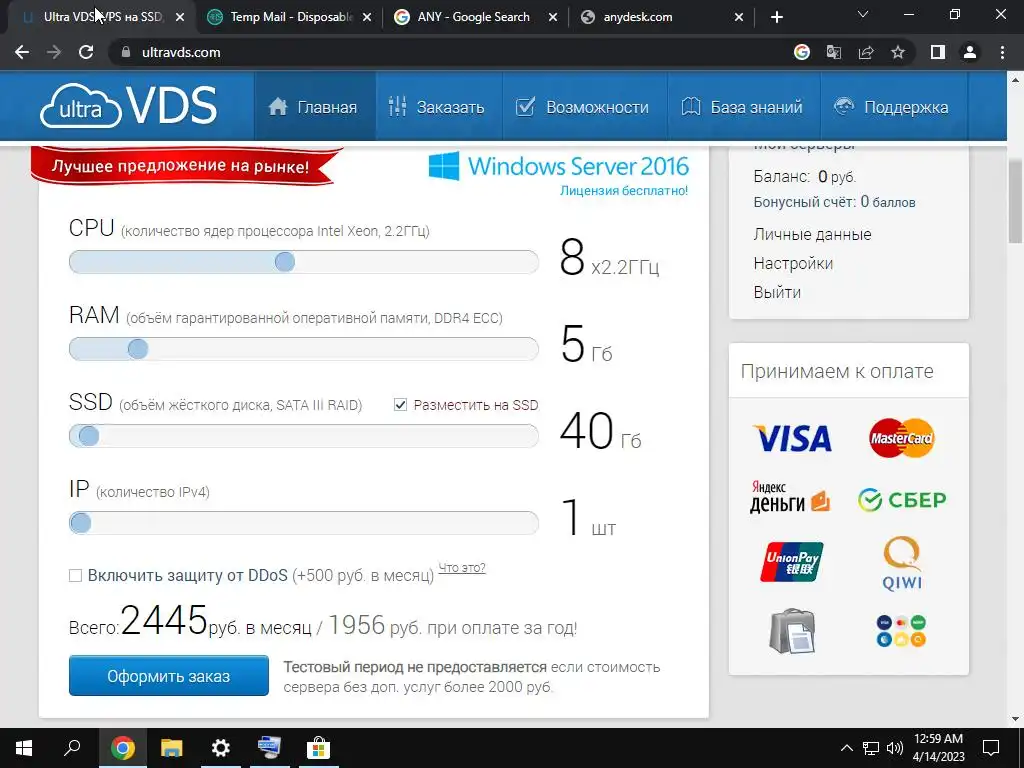This screenshot has width=1024, height=768.
Task: Click the taskbar clock and date
Action: 938,748
